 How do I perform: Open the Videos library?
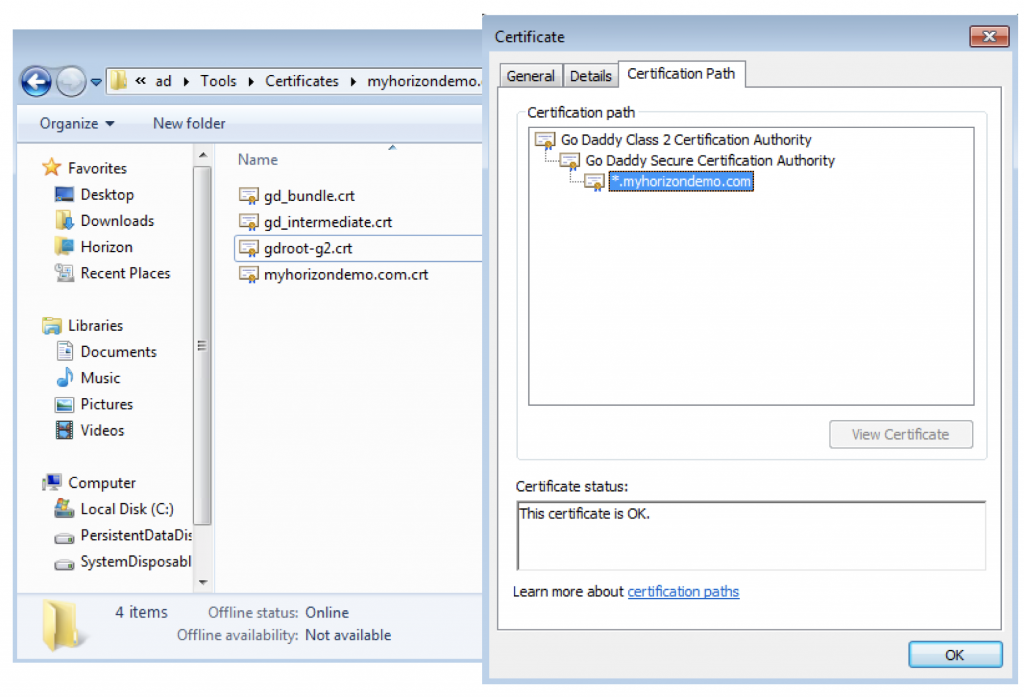(x=102, y=431)
